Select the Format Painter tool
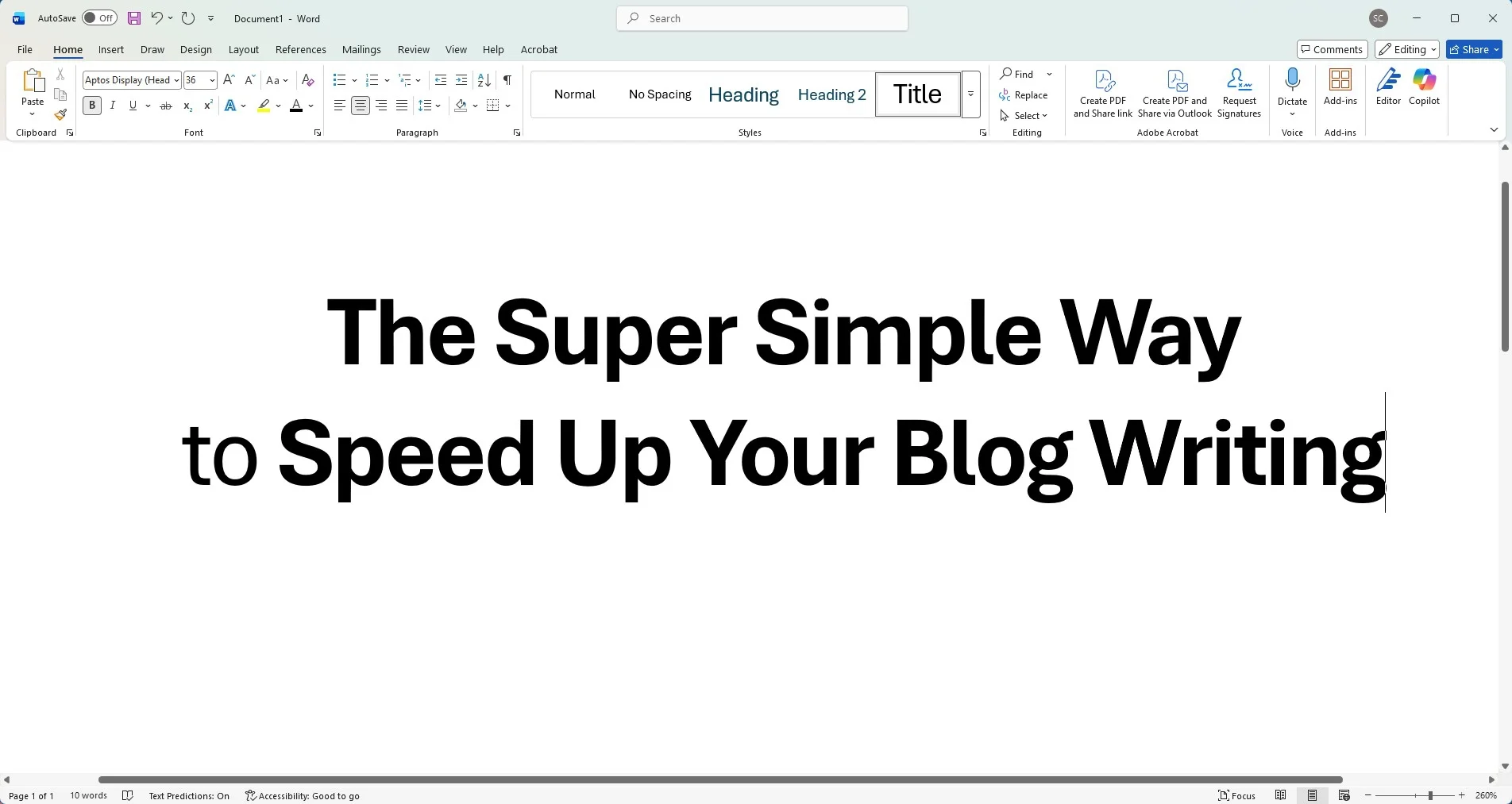 coord(60,114)
